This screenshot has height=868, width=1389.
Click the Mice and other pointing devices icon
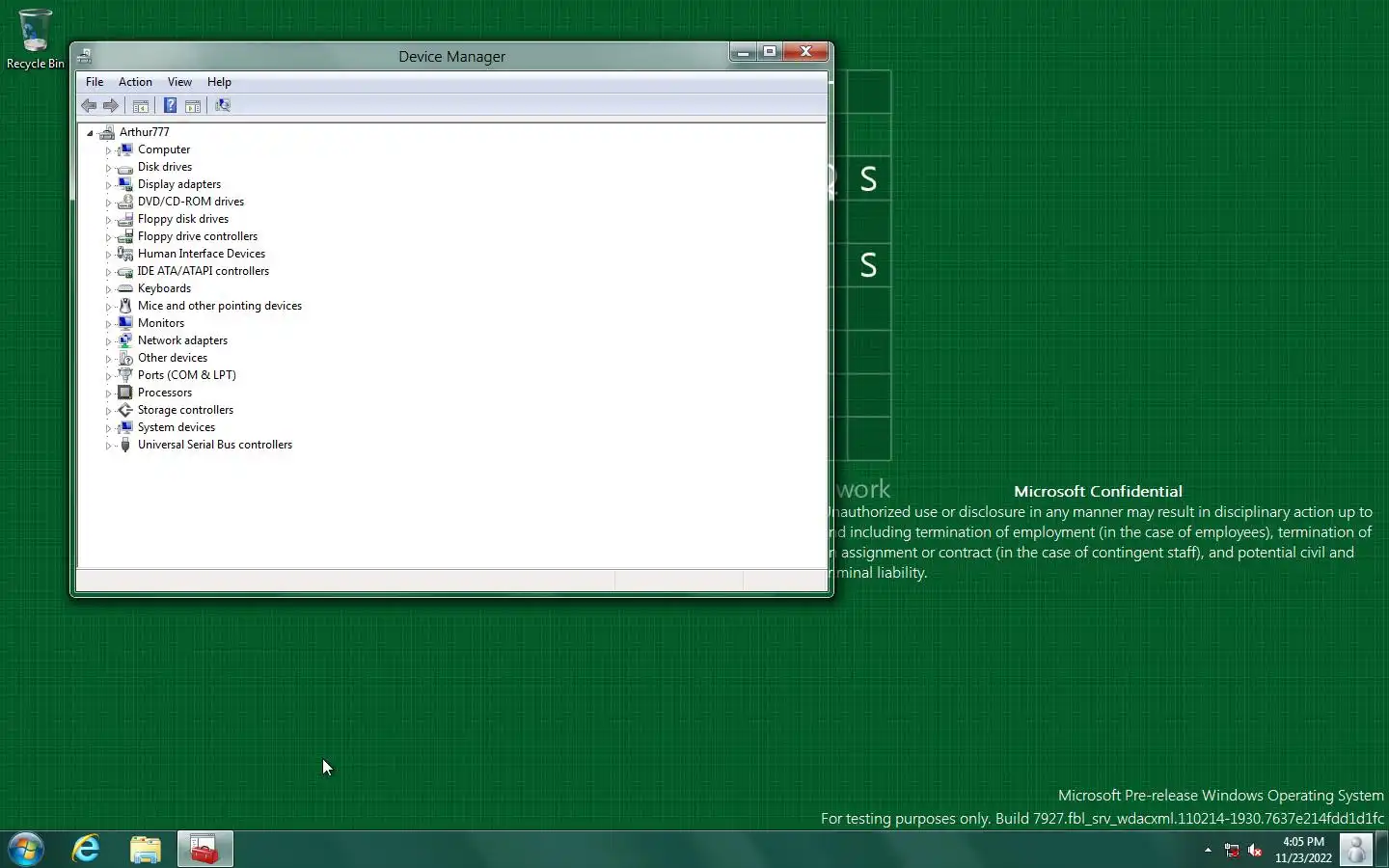pos(124,306)
